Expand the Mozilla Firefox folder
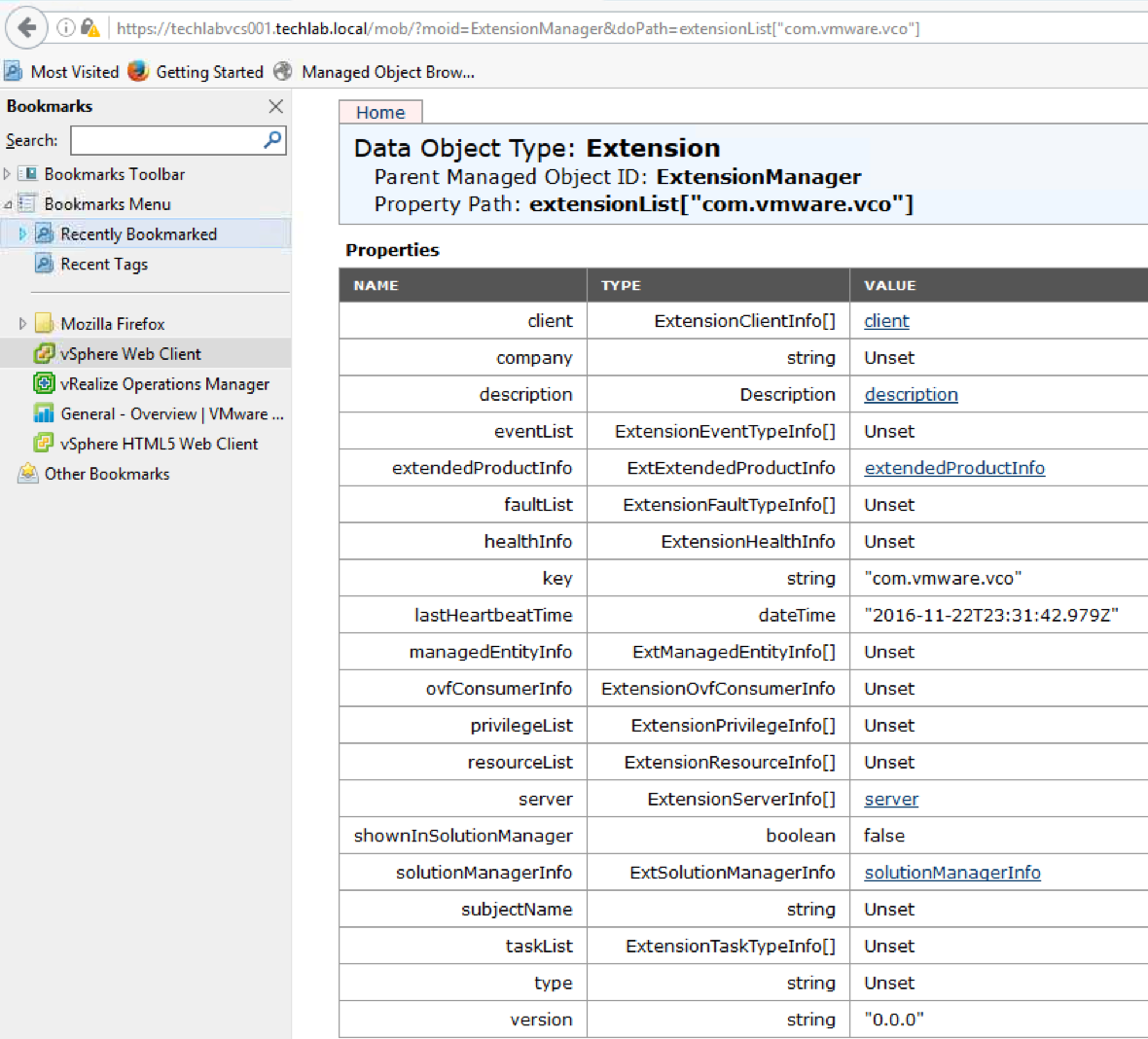The height and width of the screenshot is (1039, 1148). (22, 324)
